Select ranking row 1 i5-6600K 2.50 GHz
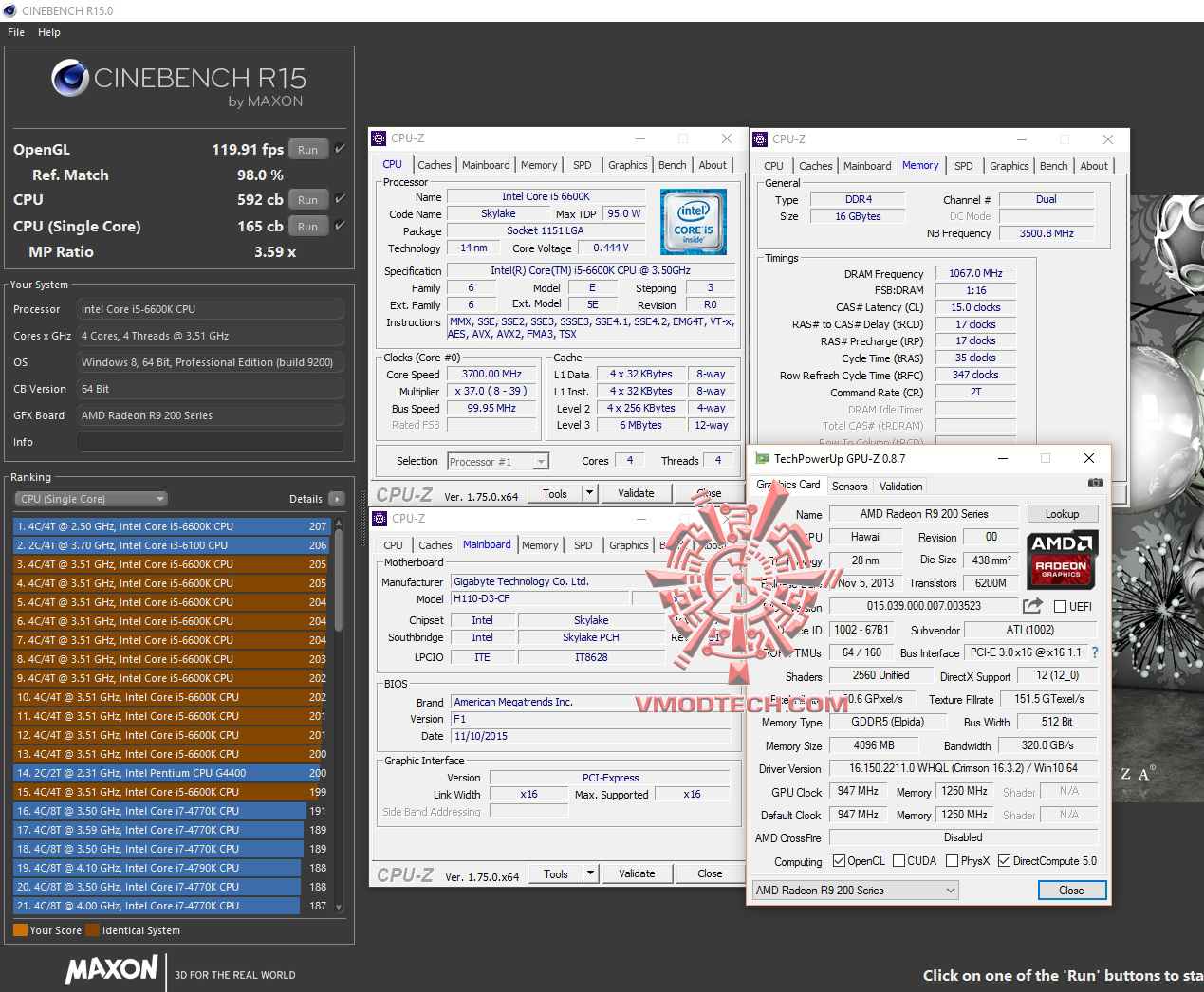The image size is (1204, 992). [x=171, y=526]
